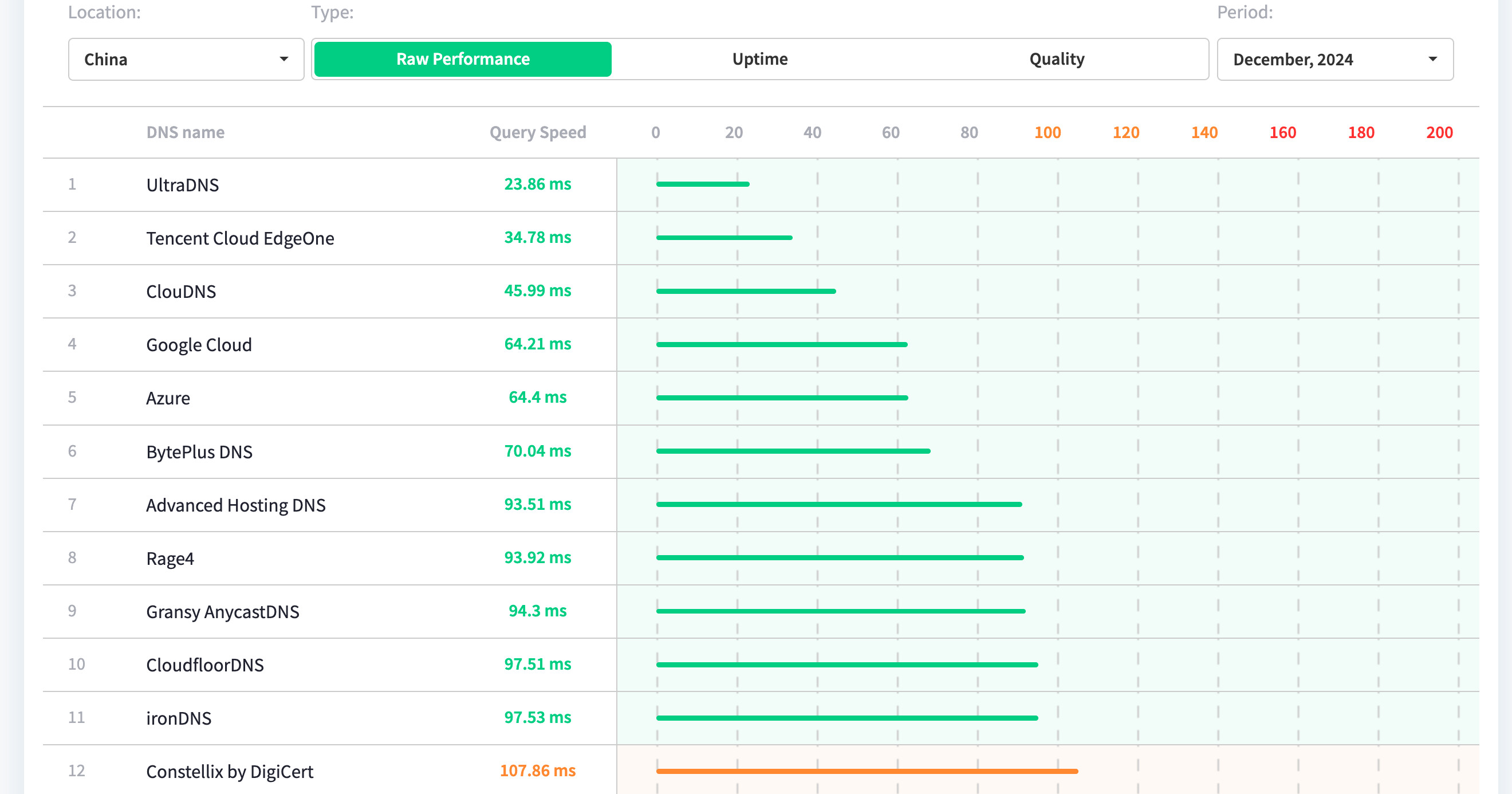
Task: Click the UltraDNS green speed bar
Action: (702, 184)
